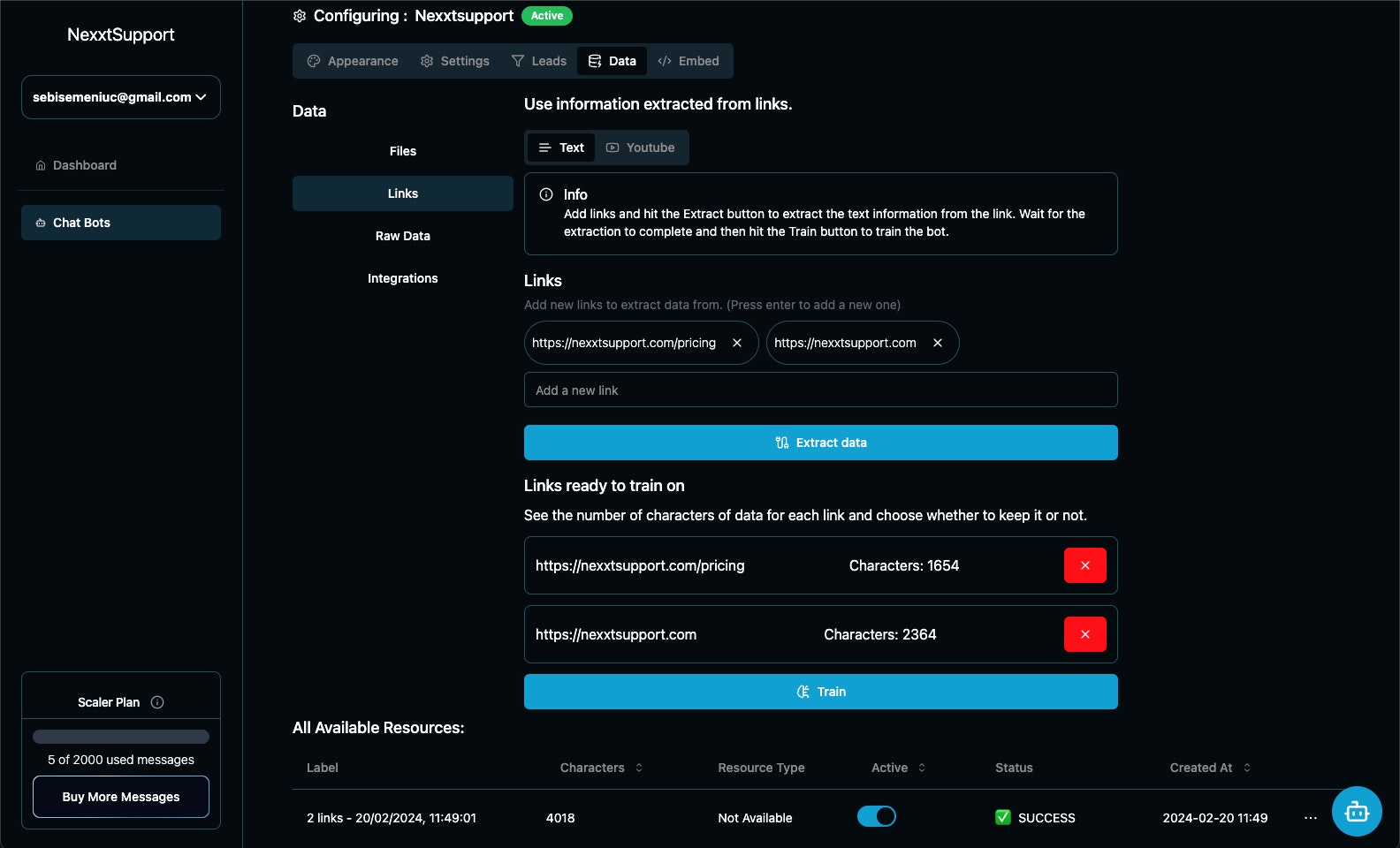
Task: Click the '4018' characters cell
Action: coord(560,818)
